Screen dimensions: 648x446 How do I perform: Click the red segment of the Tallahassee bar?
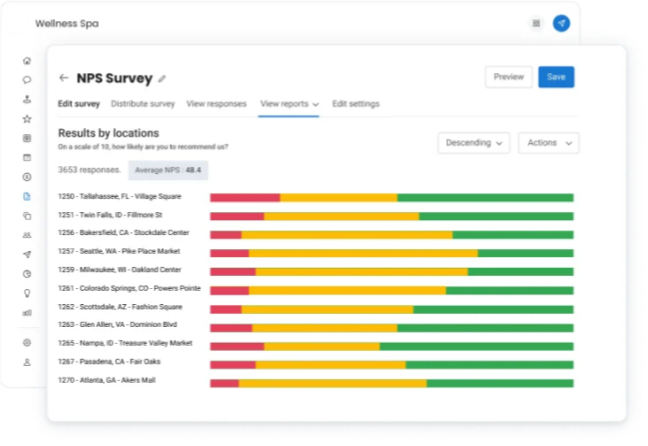244,198
